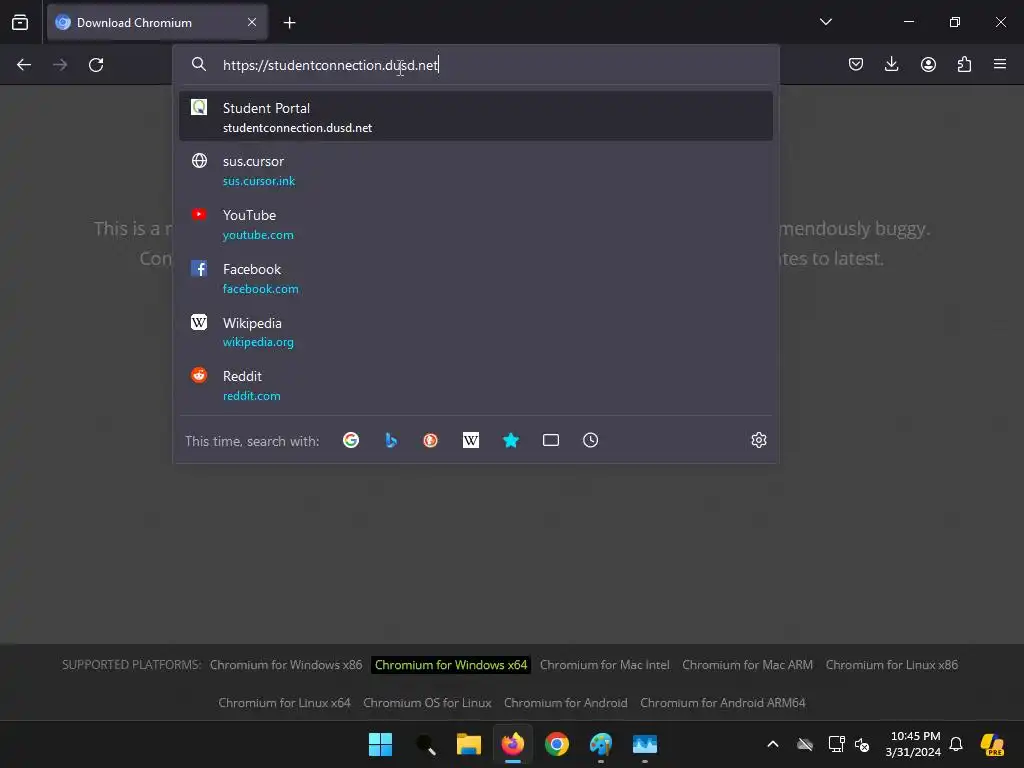The height and width of the screenshot is (768, 1024).
Task: Open Copilot preview icon
Action: point(992,744)
